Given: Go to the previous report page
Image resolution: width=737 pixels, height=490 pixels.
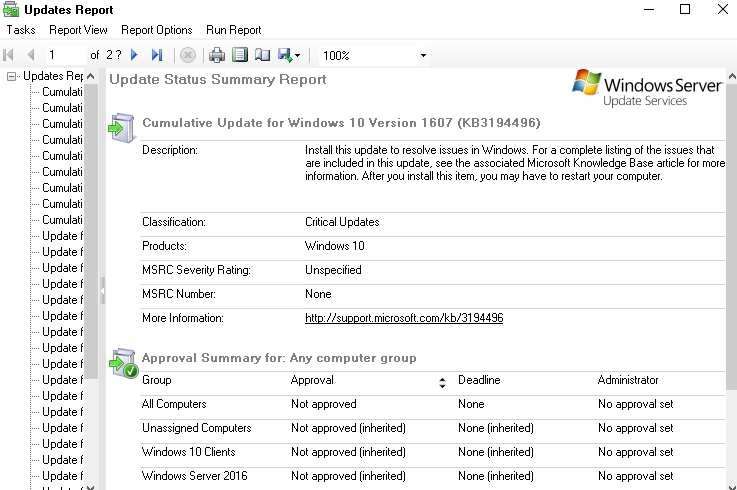Looking at the screenshot, I should click(31, 55).
